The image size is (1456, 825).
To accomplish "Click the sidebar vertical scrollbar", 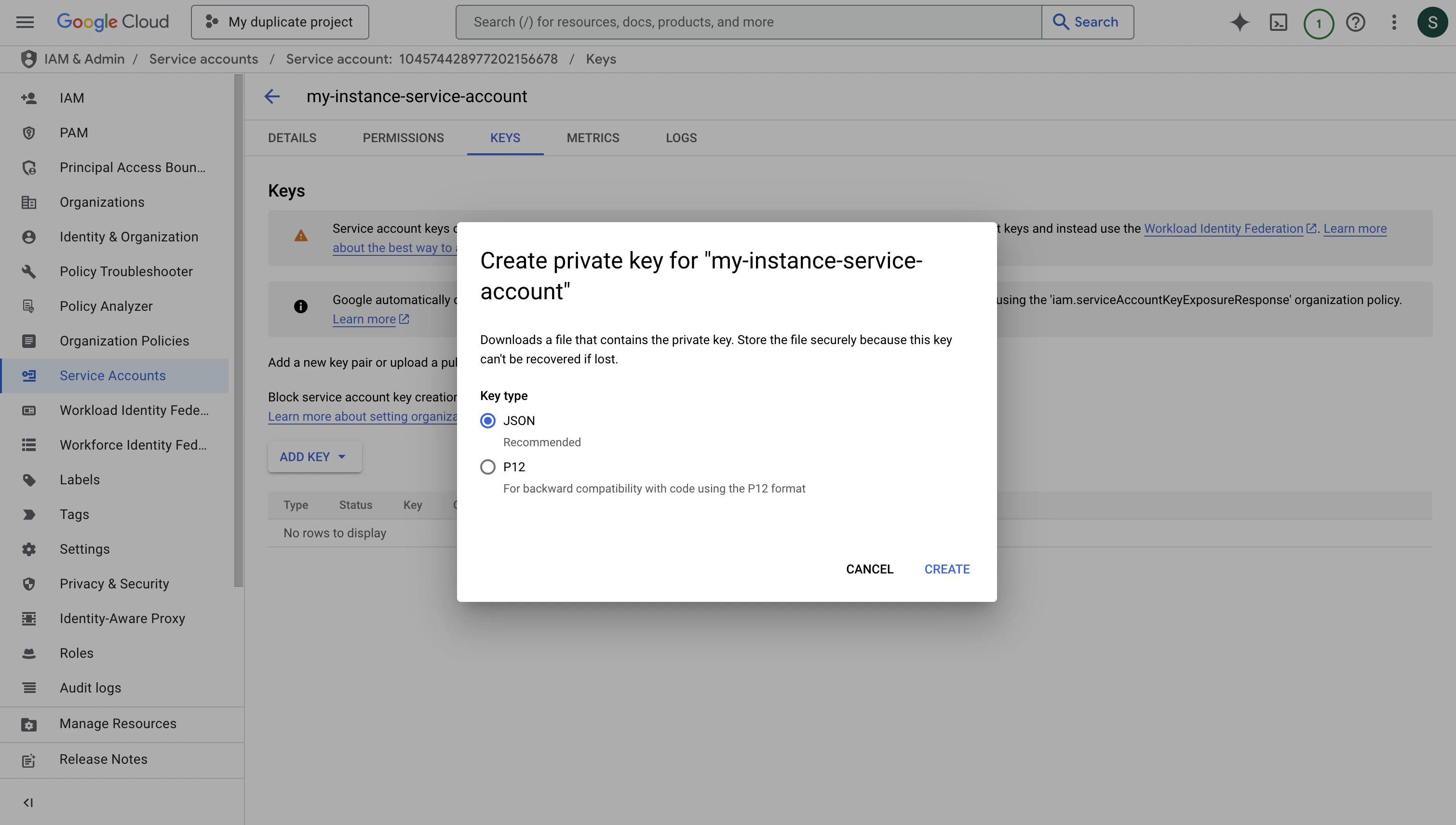I will [x=238, y=332].
